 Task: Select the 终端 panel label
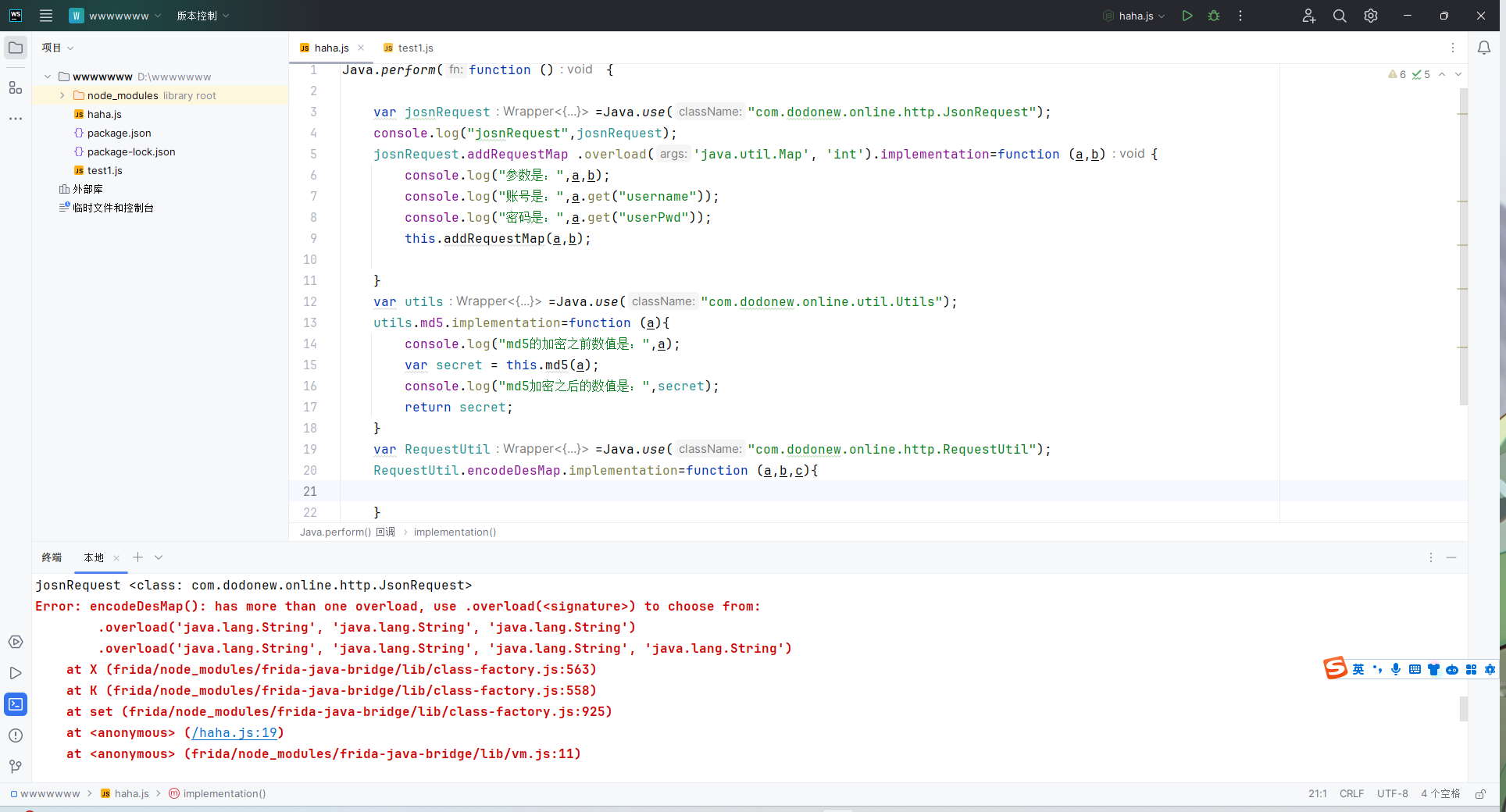tap(52, 557)
